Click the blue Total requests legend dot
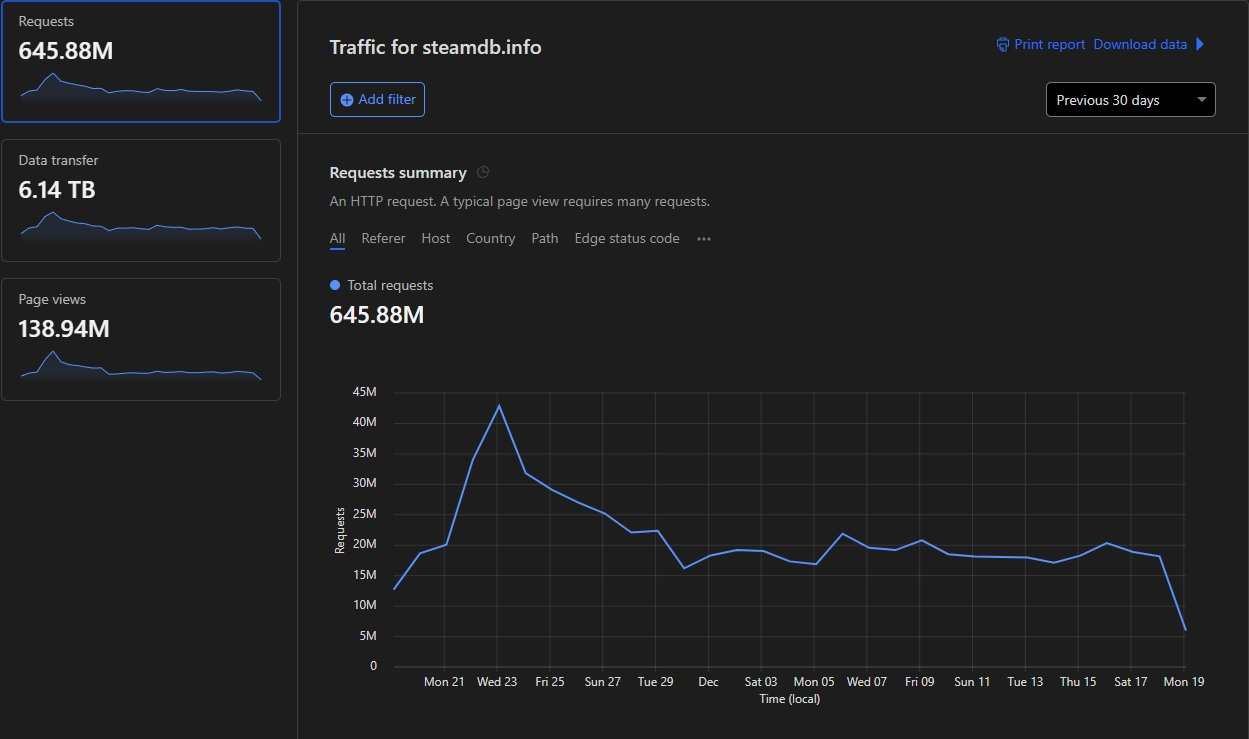This screenshot has height=739, width=1249. [x=335, y=286]
